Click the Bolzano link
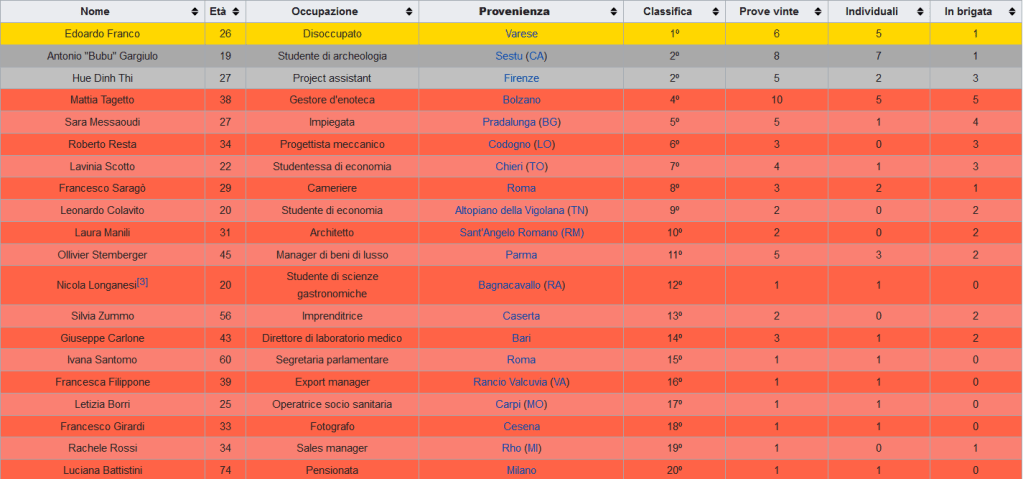 point(521,100)
